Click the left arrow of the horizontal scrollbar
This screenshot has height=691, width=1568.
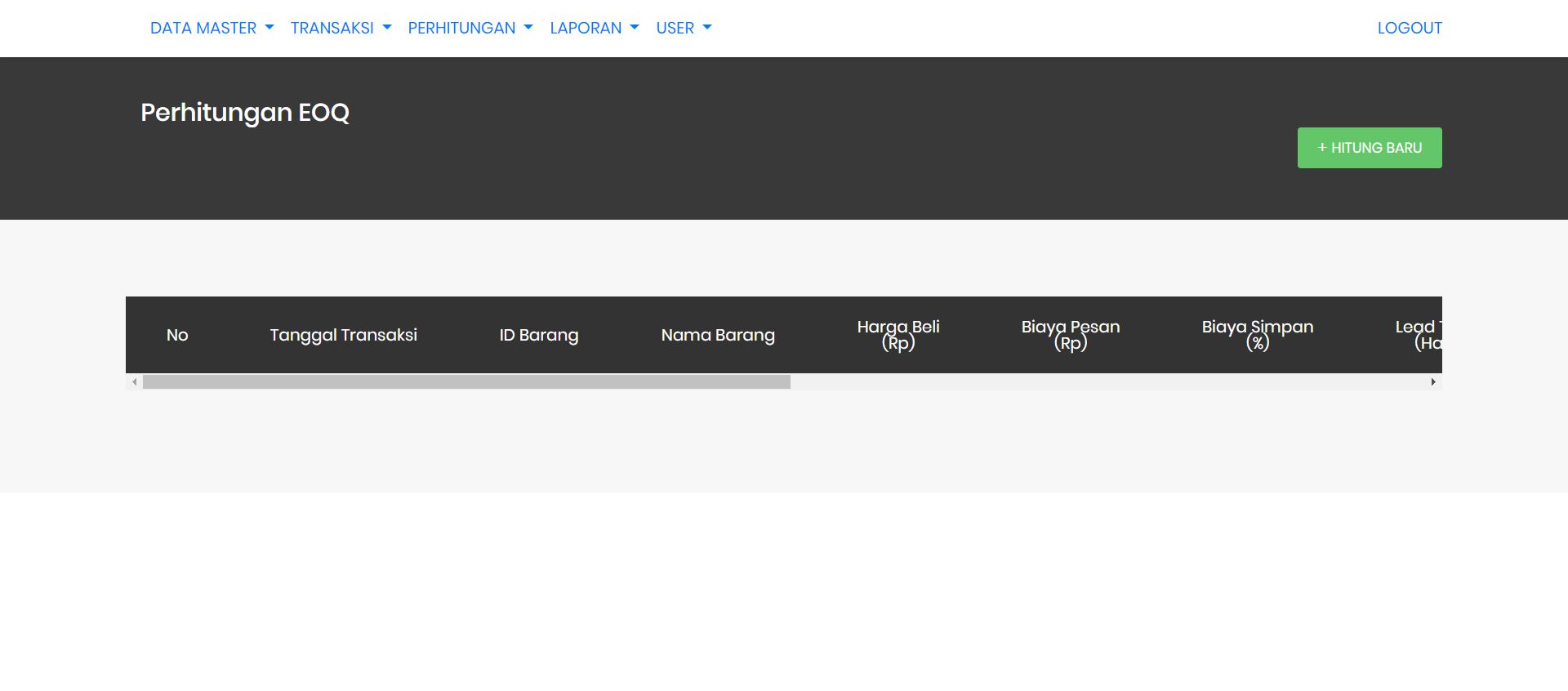(134, 381)
